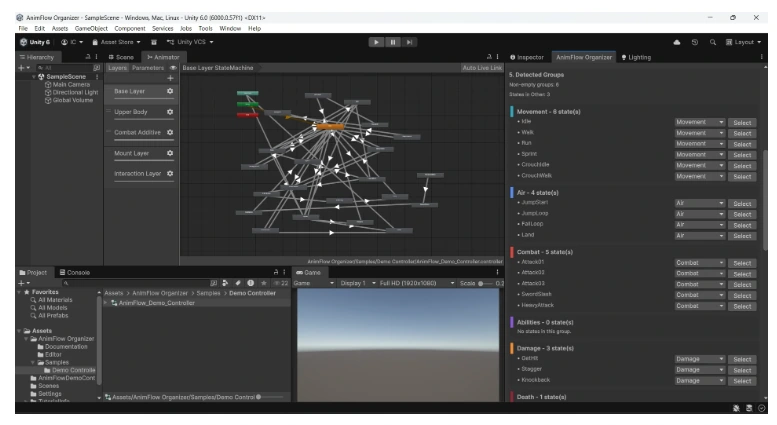777x425 pixels.
Task: Expand AnimFlow_Demo_Controller asset arrow
Action: (106, 303)
